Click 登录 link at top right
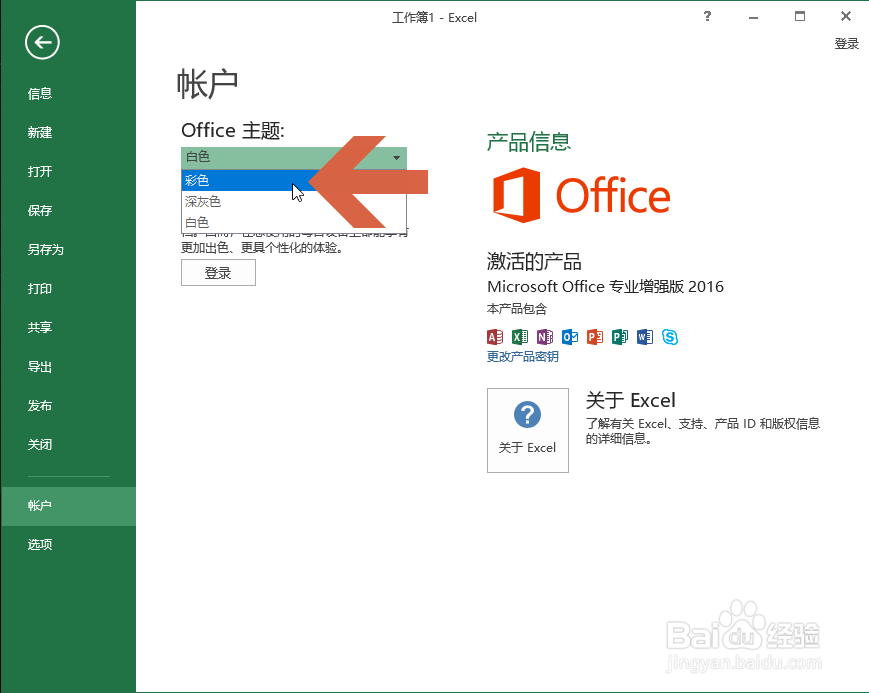Screen dimensions: 869x693 tap(846, 44)
